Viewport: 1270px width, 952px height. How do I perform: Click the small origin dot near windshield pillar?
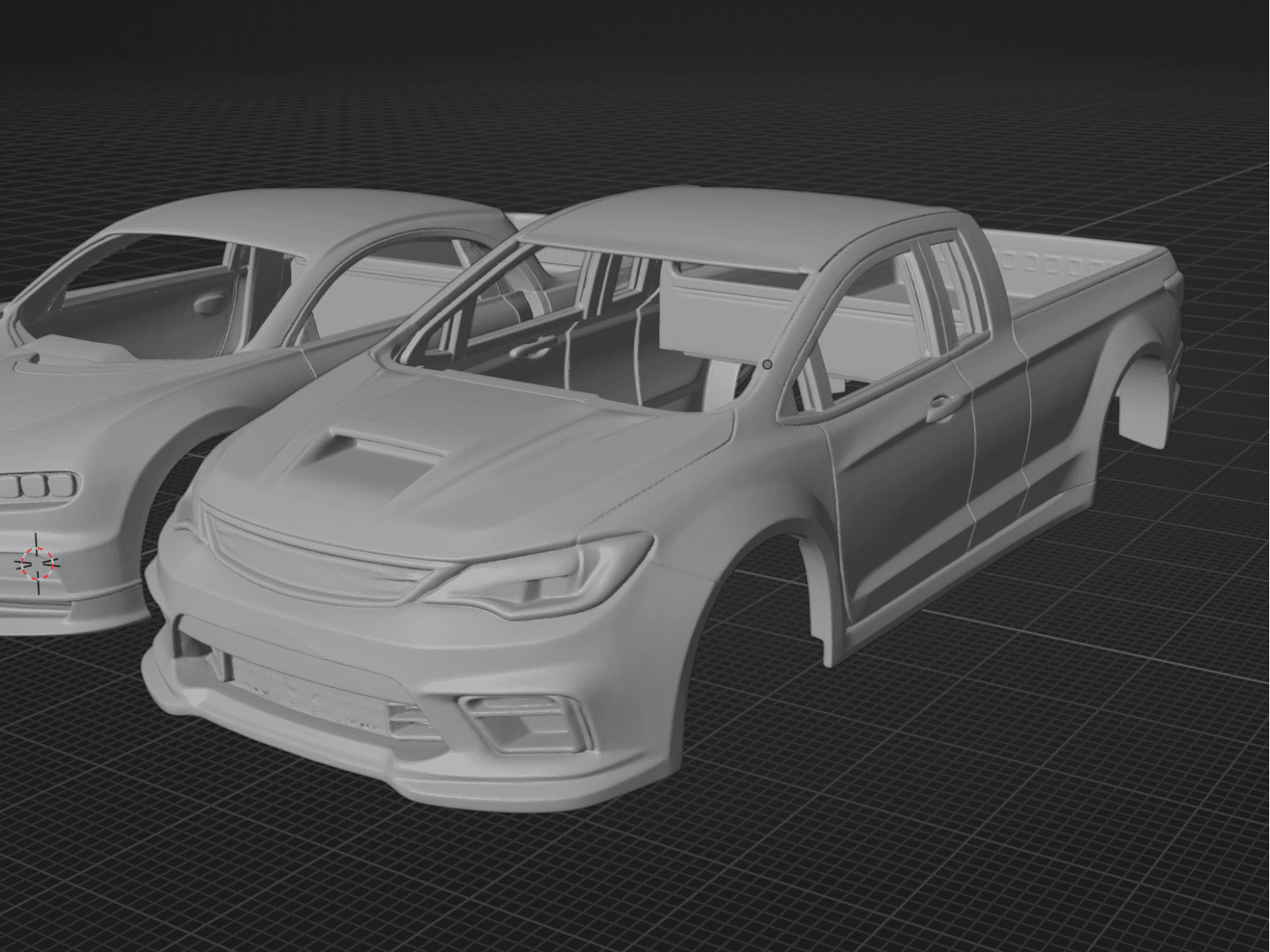click(767, 365)
